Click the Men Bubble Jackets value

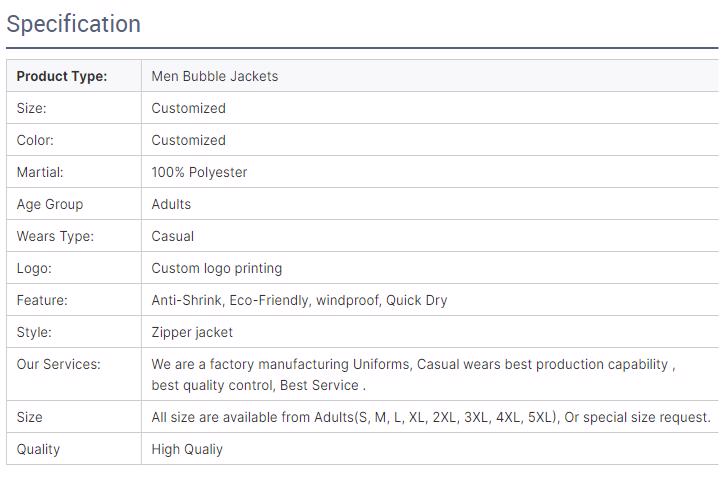pos(214,76)
